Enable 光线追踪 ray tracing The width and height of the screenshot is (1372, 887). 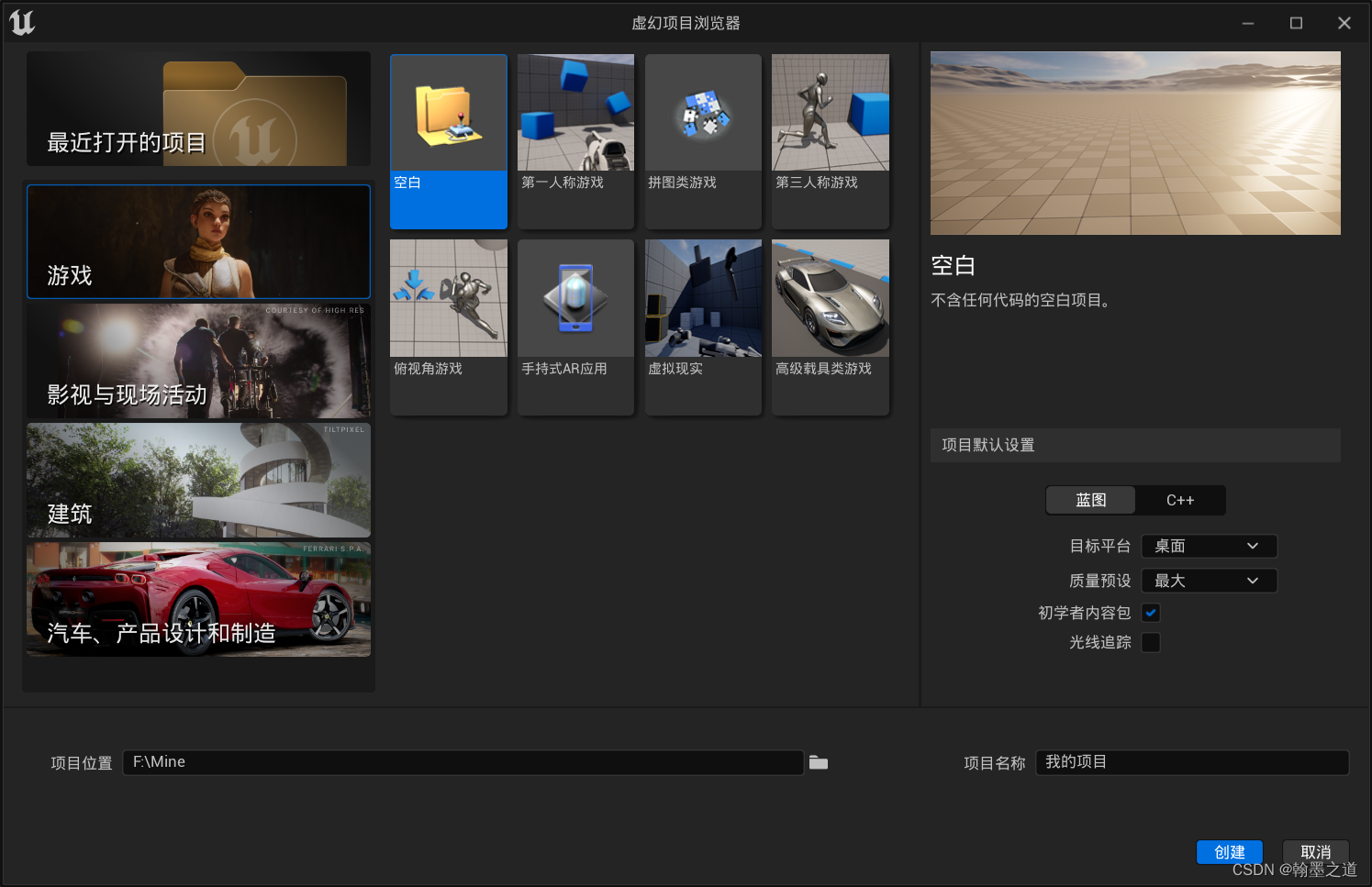1151,642
